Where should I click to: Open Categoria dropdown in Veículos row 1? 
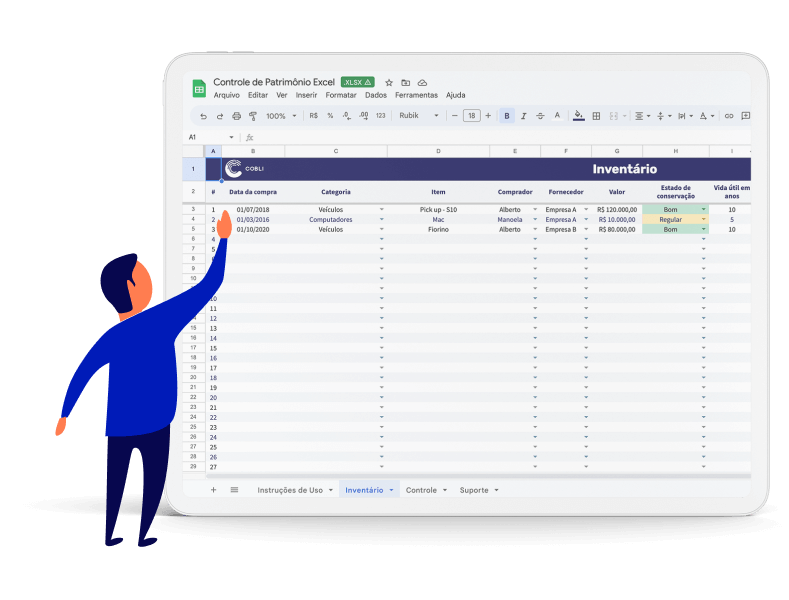coord(381,209)
